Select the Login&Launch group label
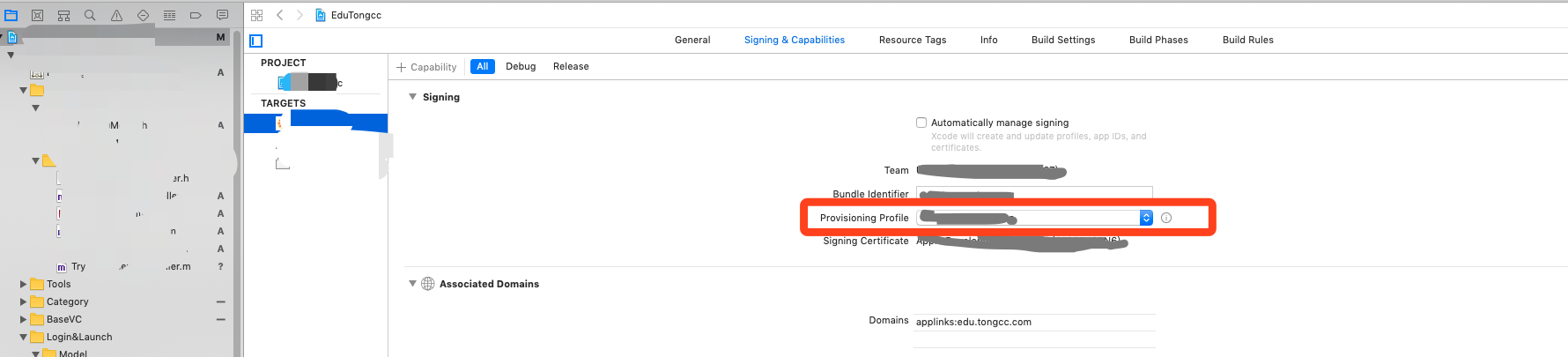The image size is (1568, 357). coord(79,337)
